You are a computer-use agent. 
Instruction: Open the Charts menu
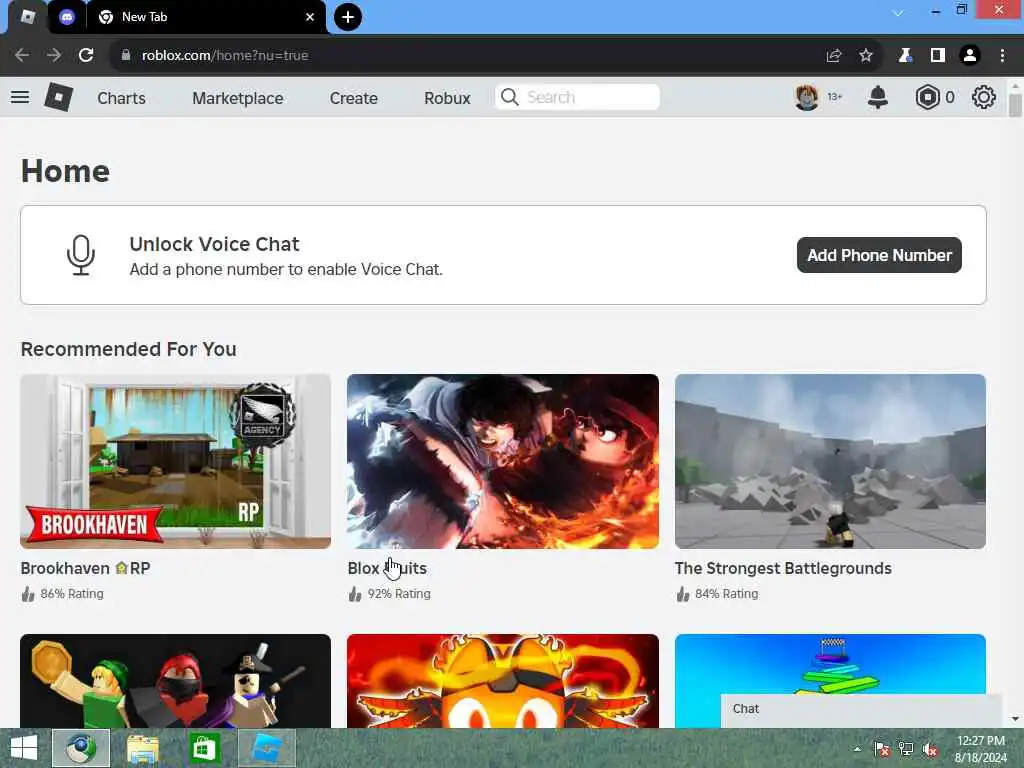121,98
